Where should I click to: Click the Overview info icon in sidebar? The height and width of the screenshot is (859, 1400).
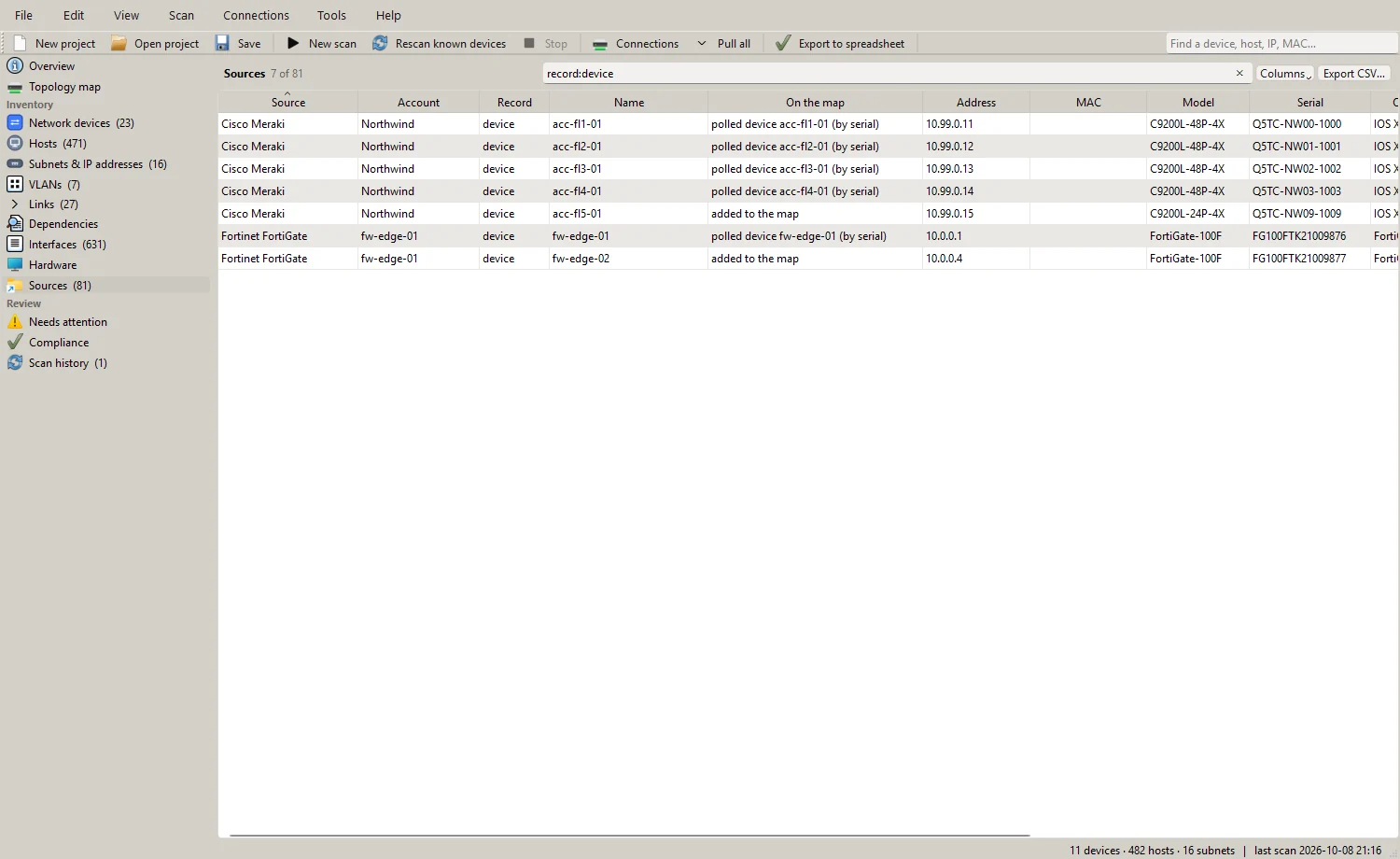pyautogui.click(x=15, y=65)
